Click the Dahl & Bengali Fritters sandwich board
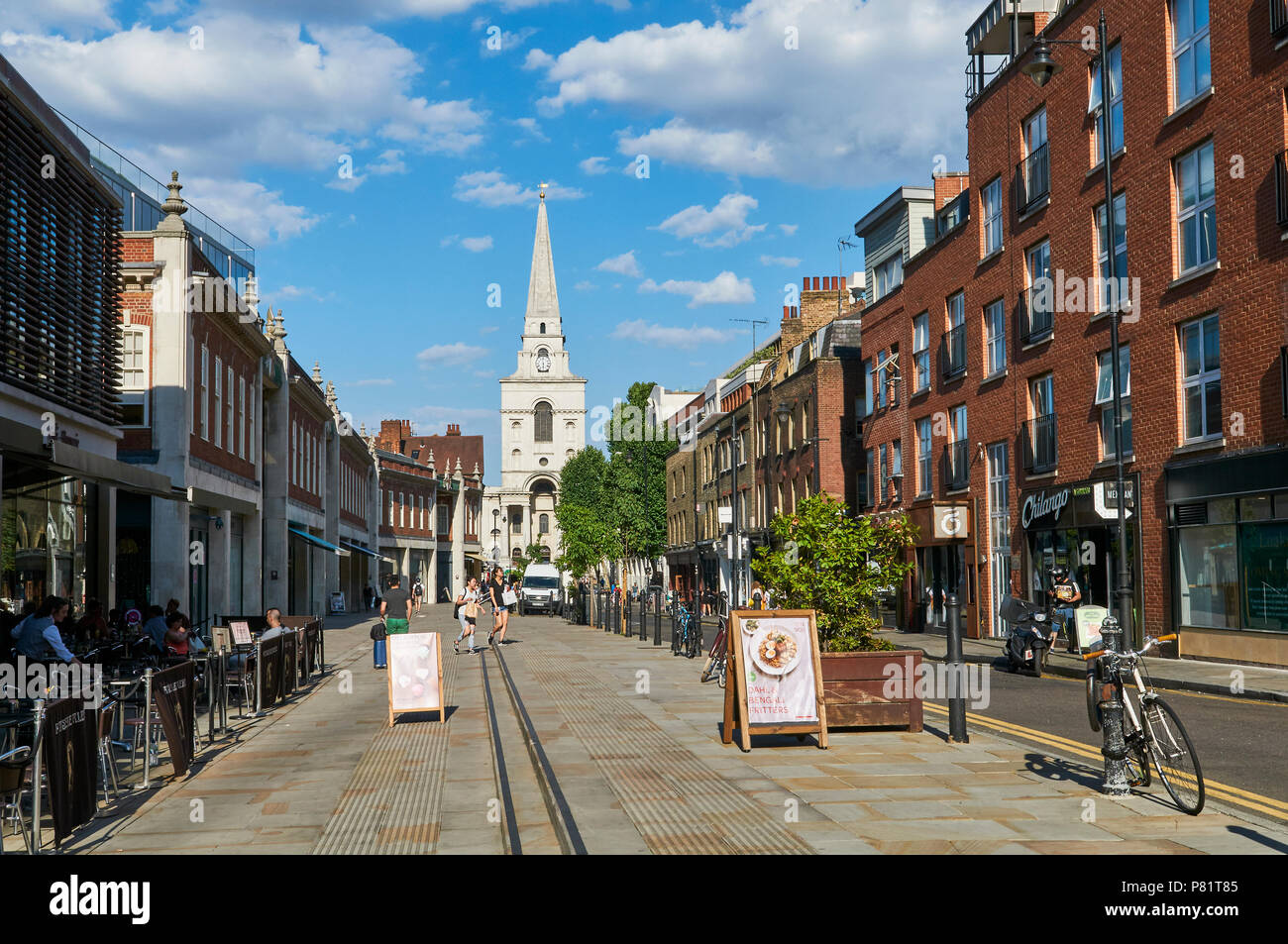 coord(774,680)
